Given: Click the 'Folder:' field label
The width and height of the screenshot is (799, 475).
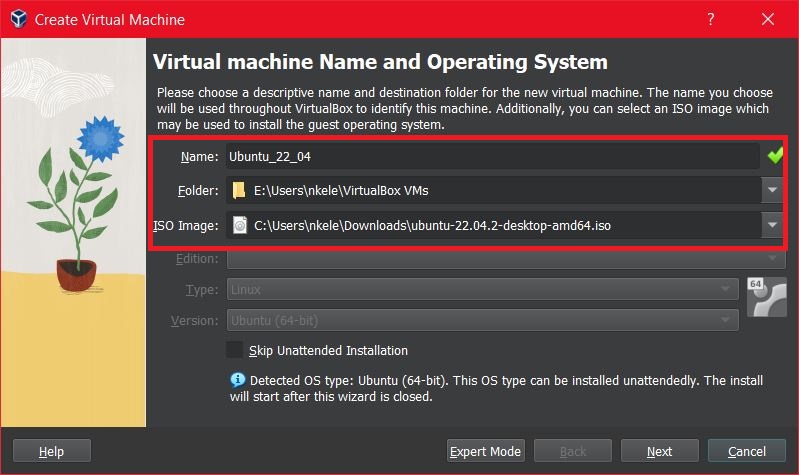Looking at the screenshot, I should coord(198,191).
